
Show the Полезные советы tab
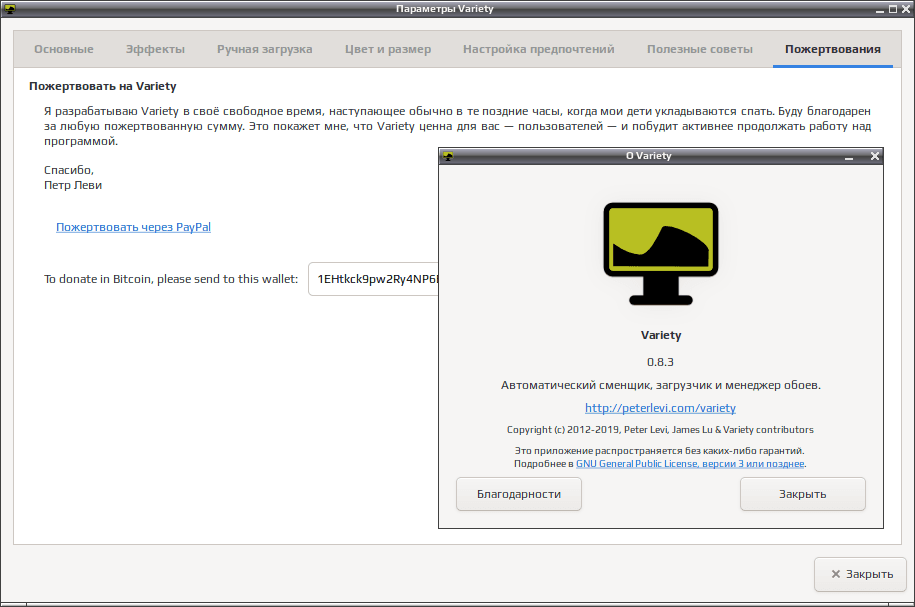(x=700, y=49)
